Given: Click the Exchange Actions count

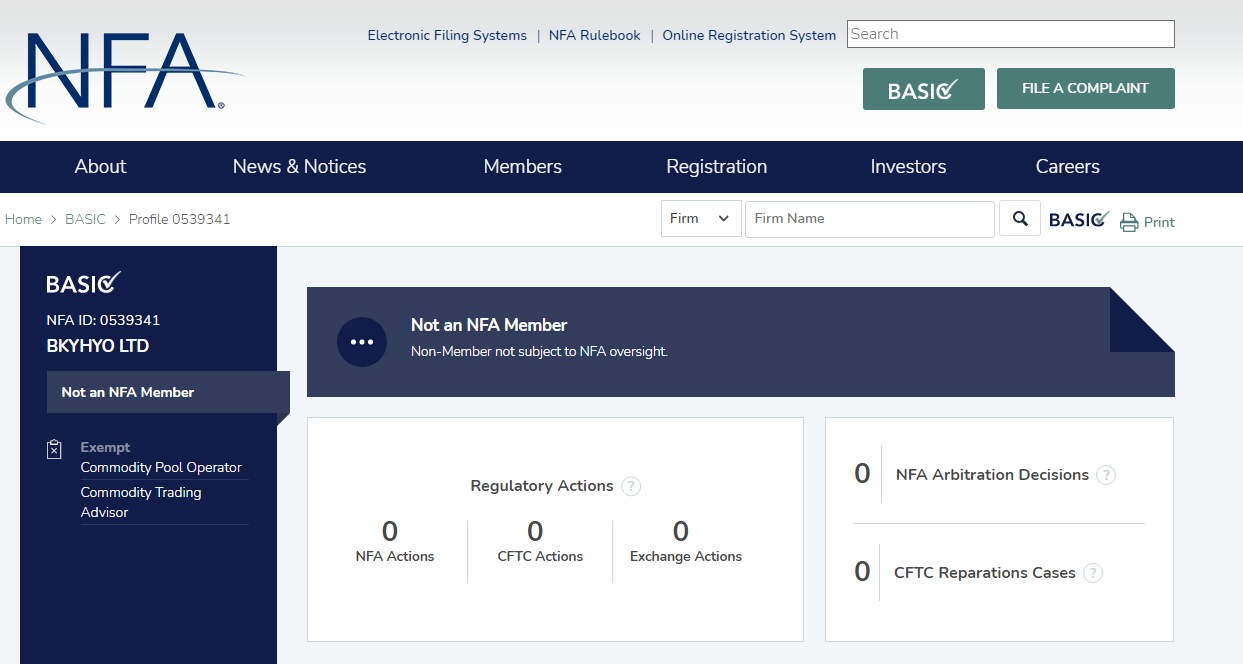Looking at the screenshot, I should pos(681,531).
